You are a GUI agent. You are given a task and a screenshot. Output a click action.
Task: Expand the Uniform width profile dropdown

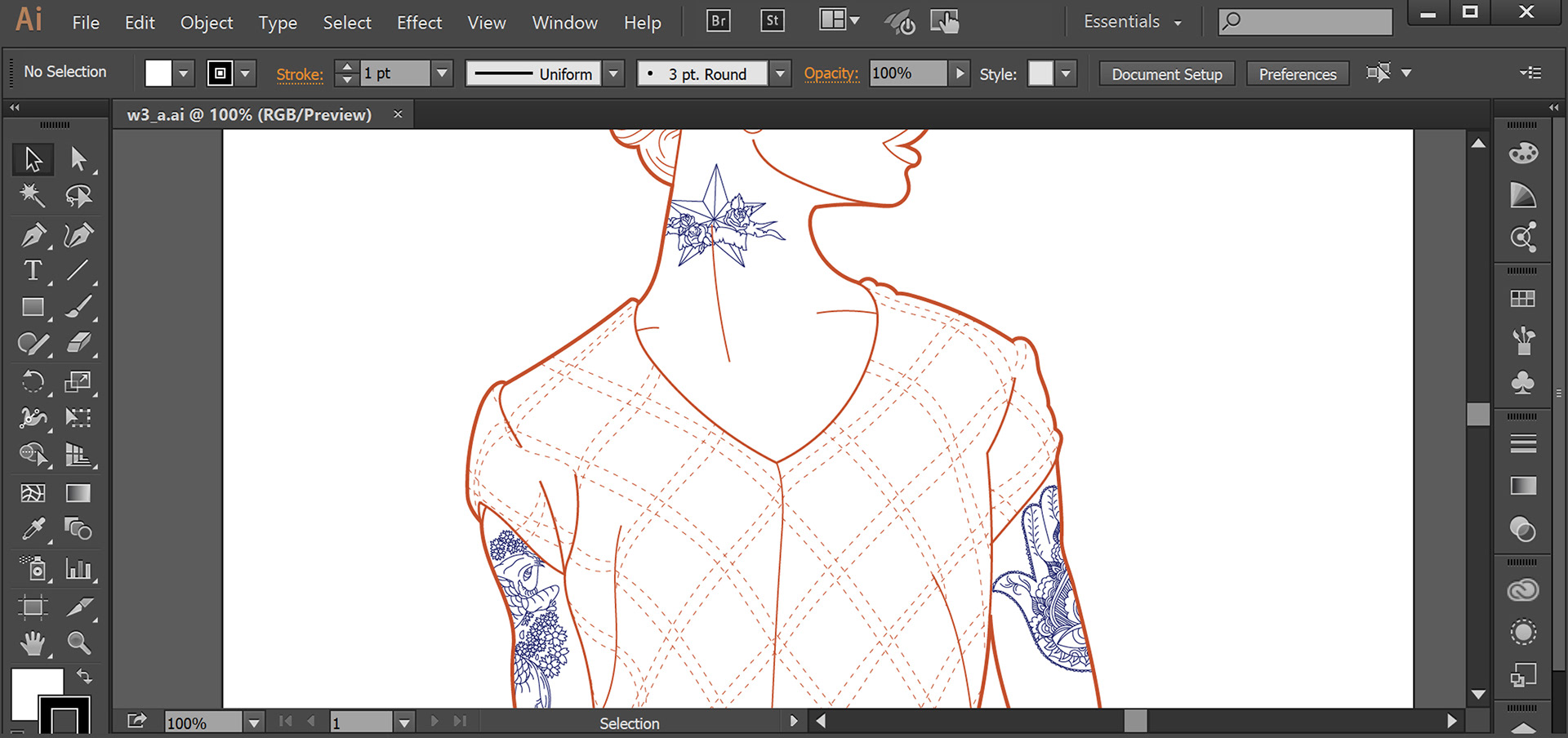614,73
